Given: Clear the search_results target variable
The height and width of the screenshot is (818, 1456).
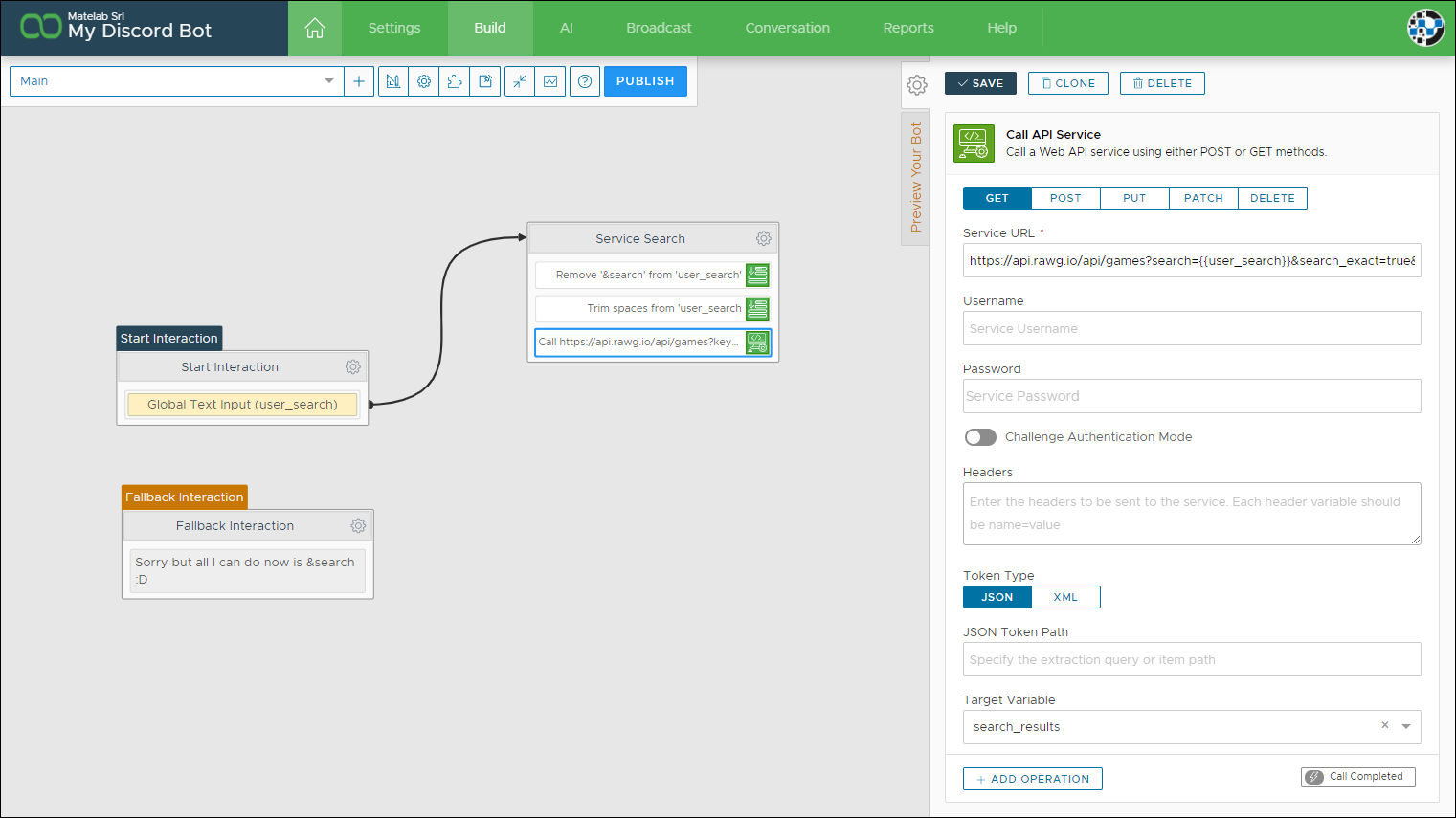Looking at the screenshot, I should tap(1384, 725).
